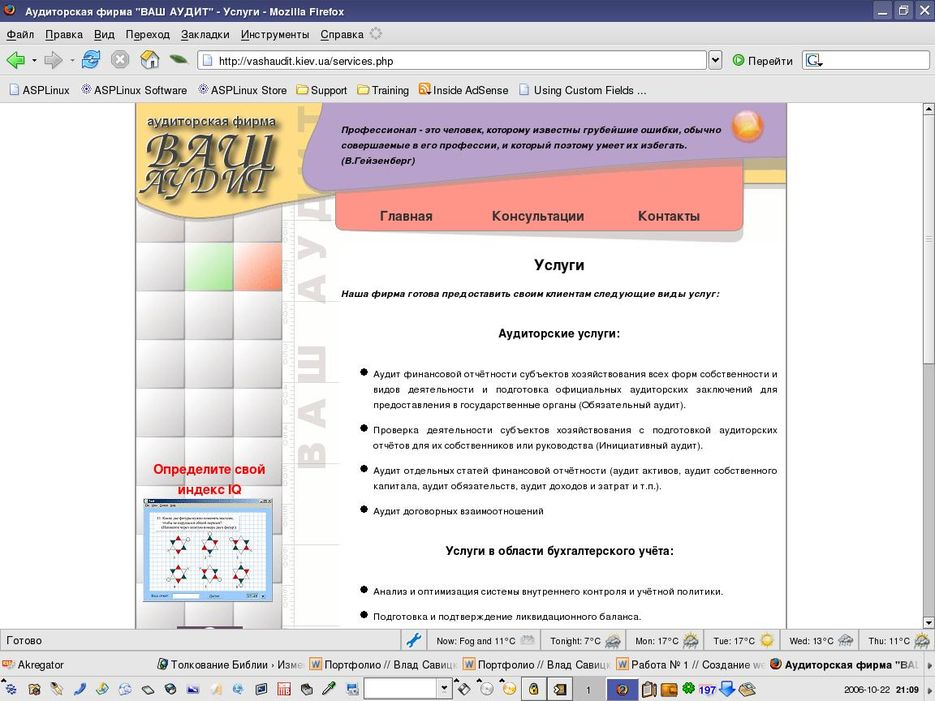
Task: Click the Определите свой индекс IQ link
Action: 209,479
